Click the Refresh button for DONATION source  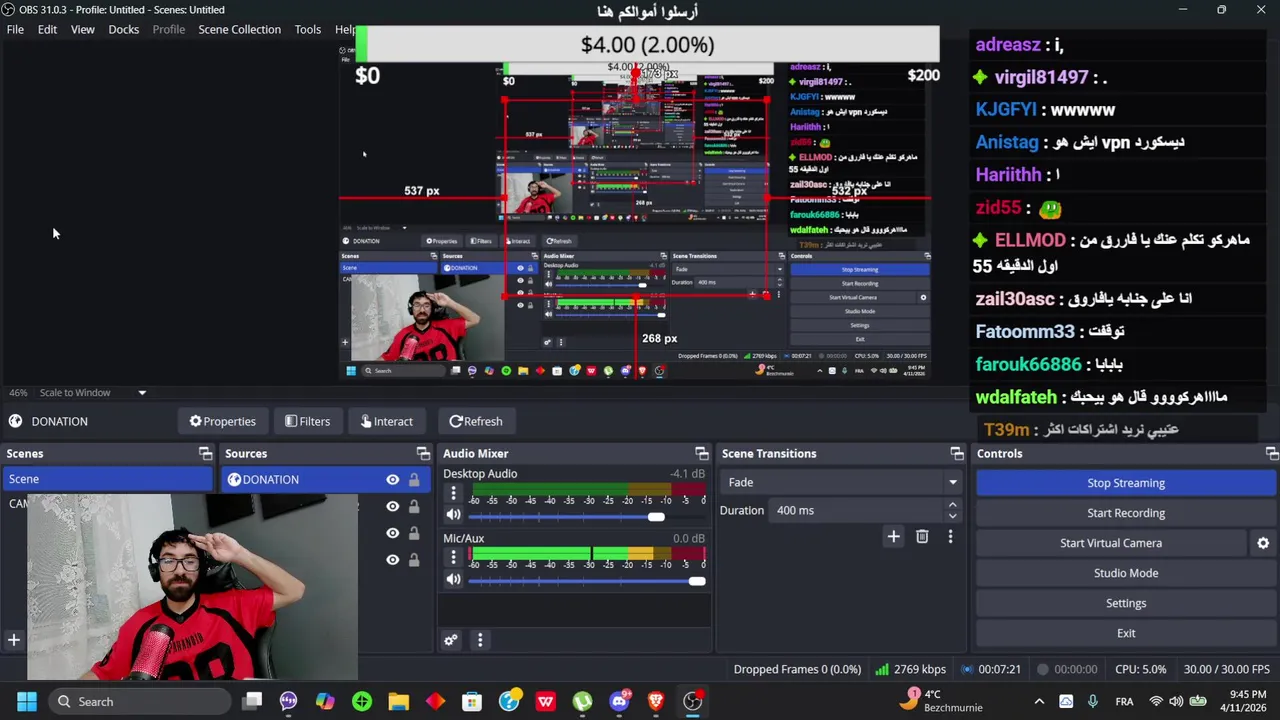click(x=476, y=422)
